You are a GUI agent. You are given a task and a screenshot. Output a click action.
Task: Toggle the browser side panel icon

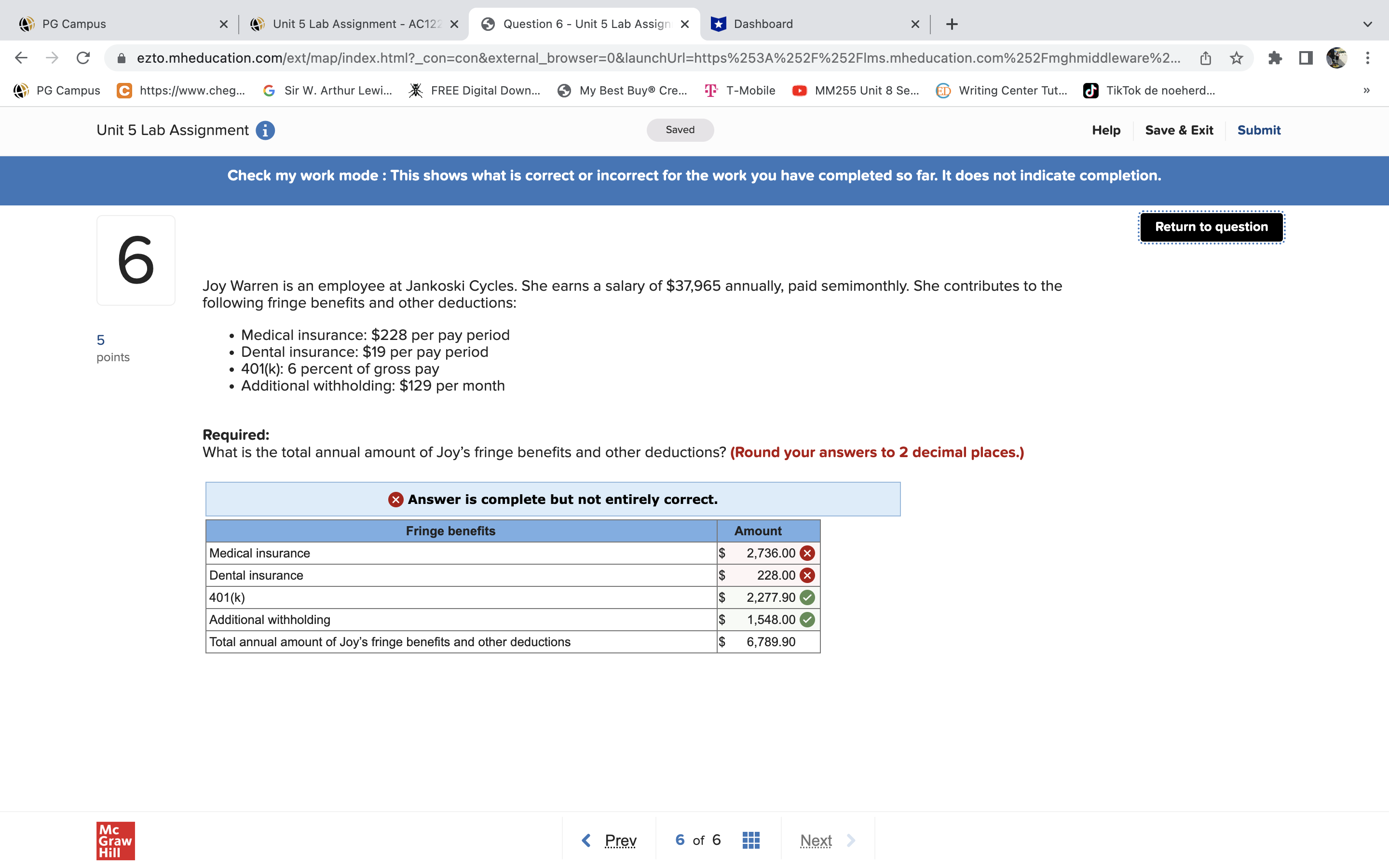coord(1306,58)
